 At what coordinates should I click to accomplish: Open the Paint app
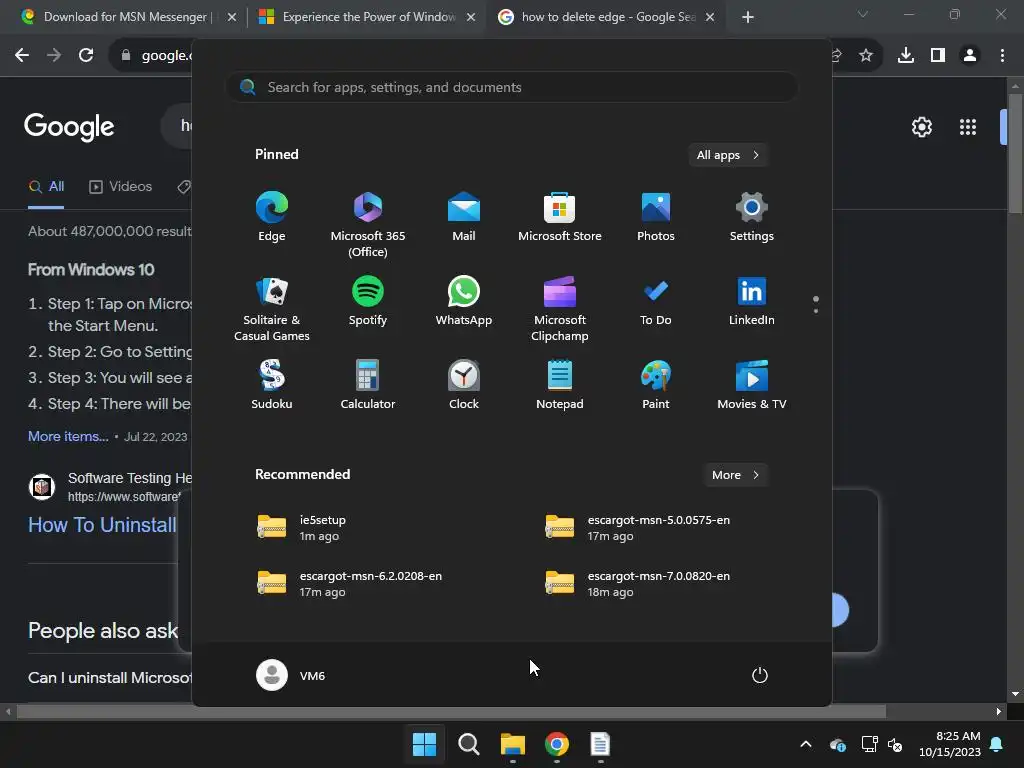point(656,385)
